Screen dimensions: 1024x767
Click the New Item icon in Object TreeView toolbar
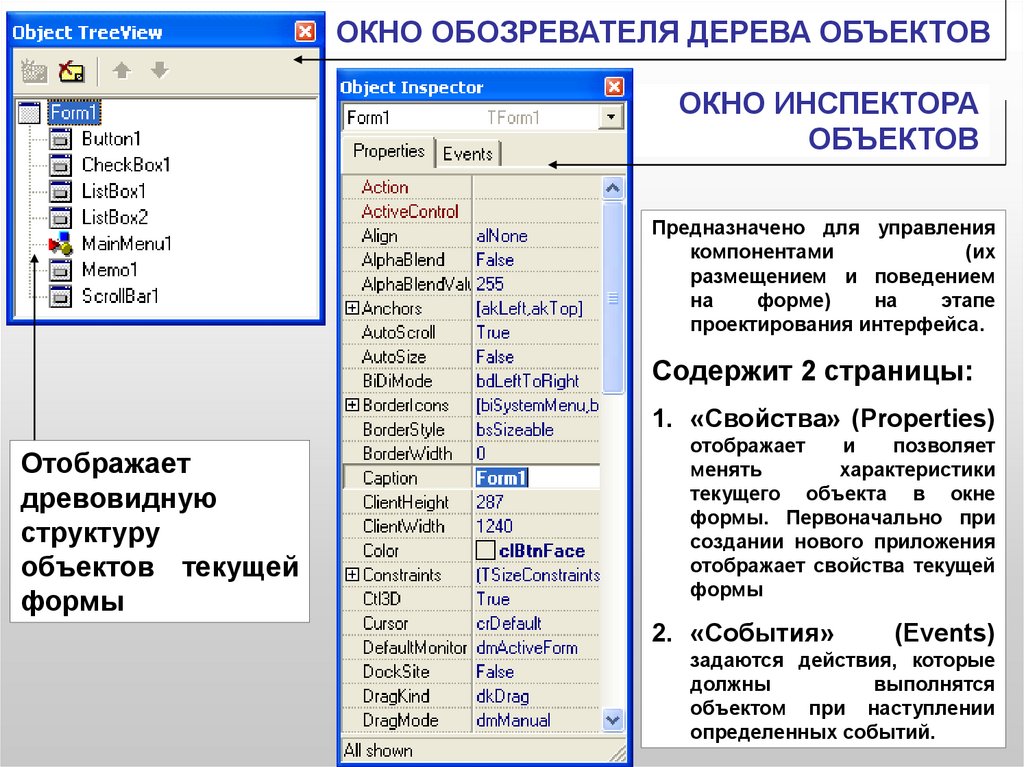(34, 72)
